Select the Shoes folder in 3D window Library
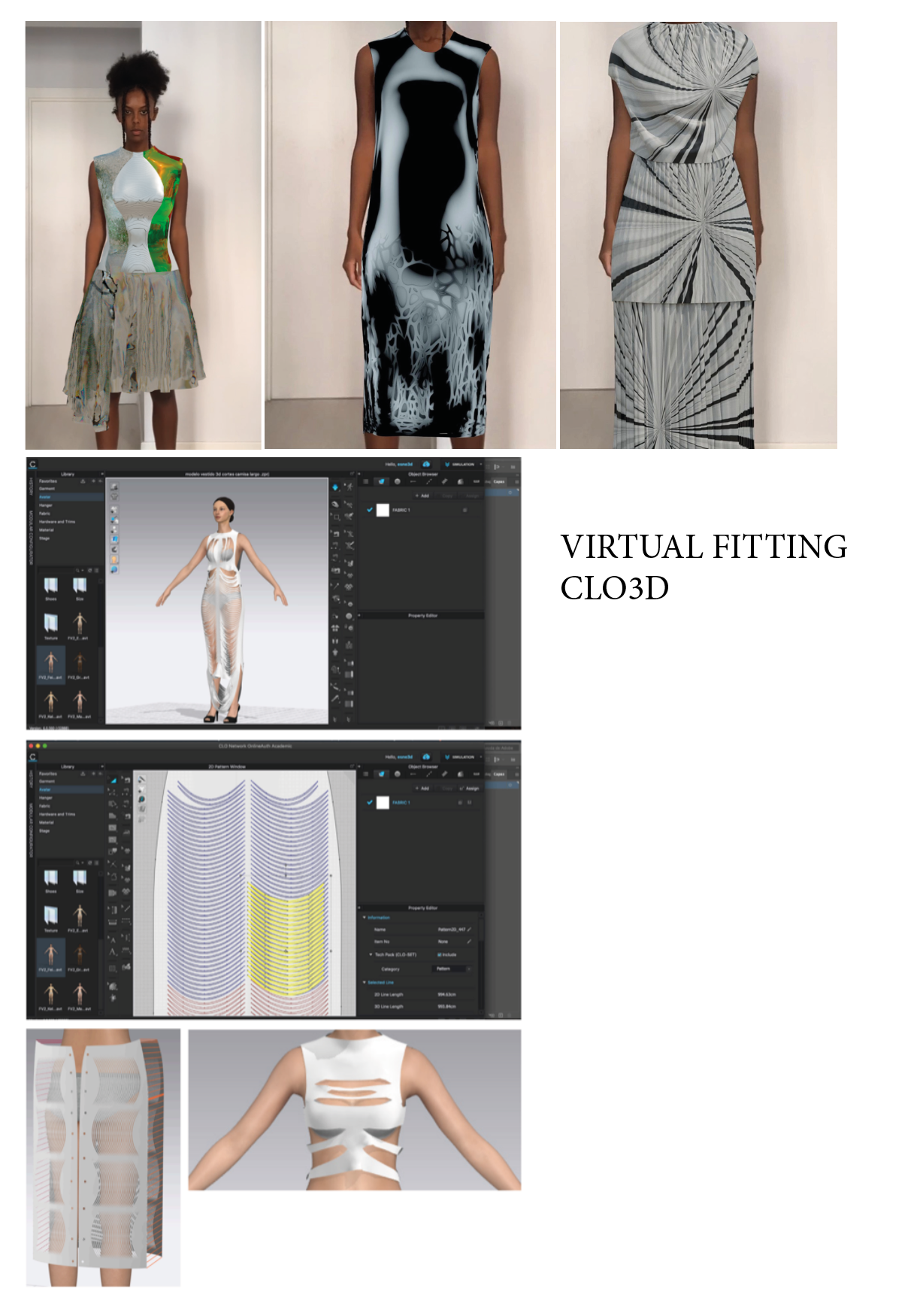This screenshot has width=923, height=1316. (50, 588)
